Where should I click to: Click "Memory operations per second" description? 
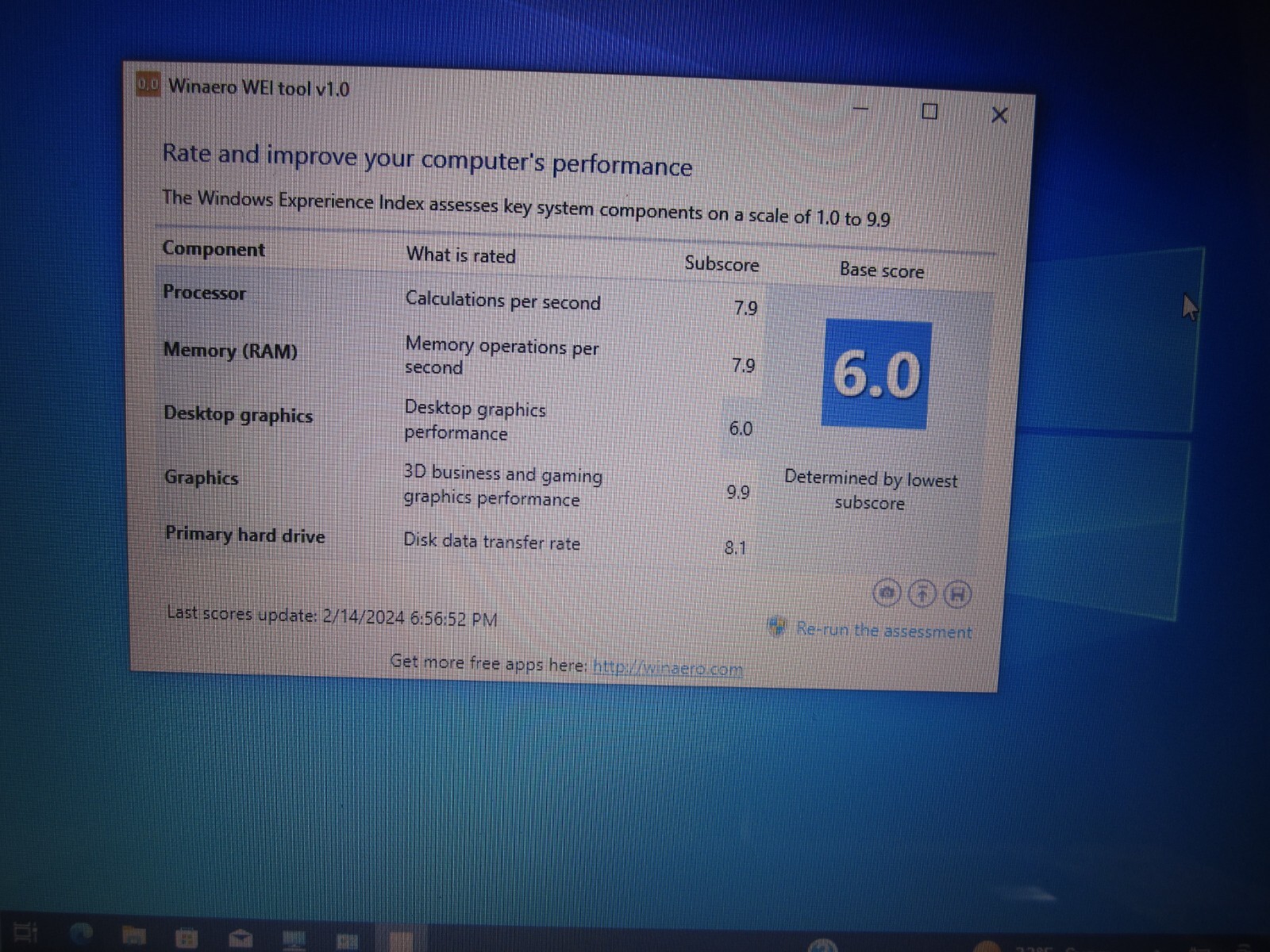pos(502,355)
